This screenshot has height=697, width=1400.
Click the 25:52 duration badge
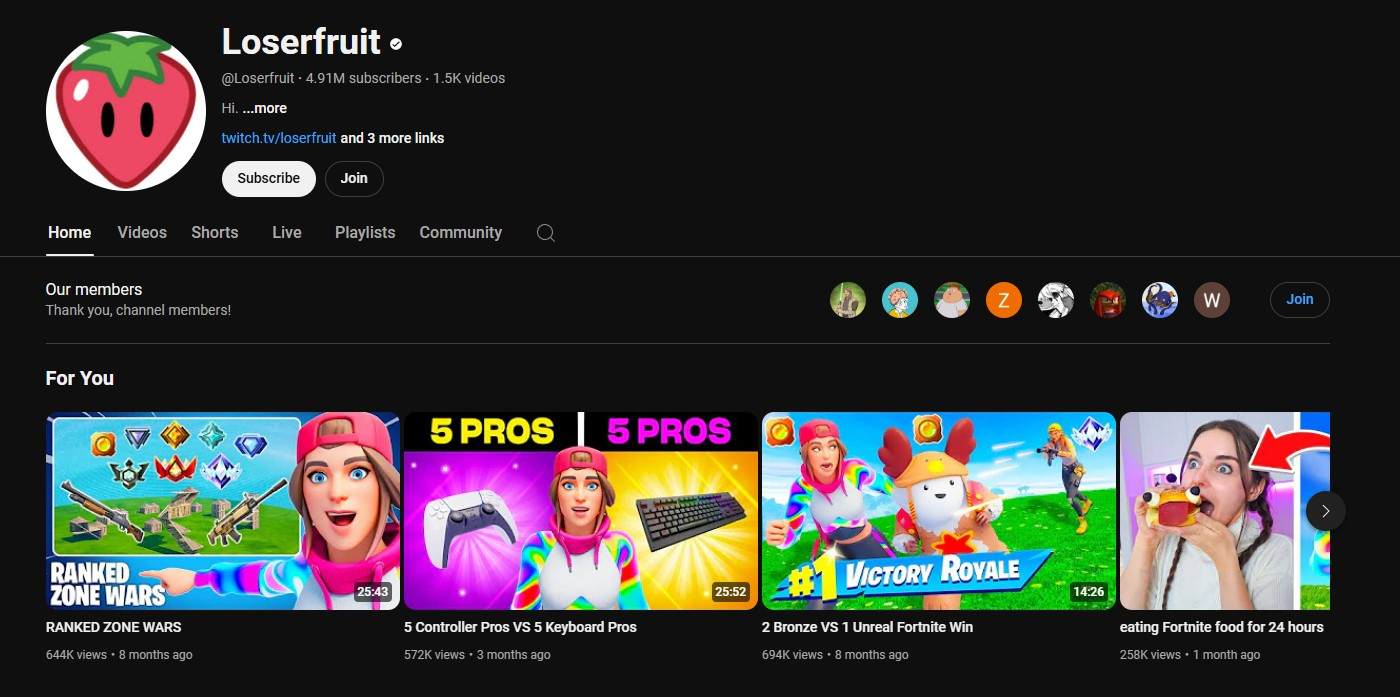click(730, 592)
